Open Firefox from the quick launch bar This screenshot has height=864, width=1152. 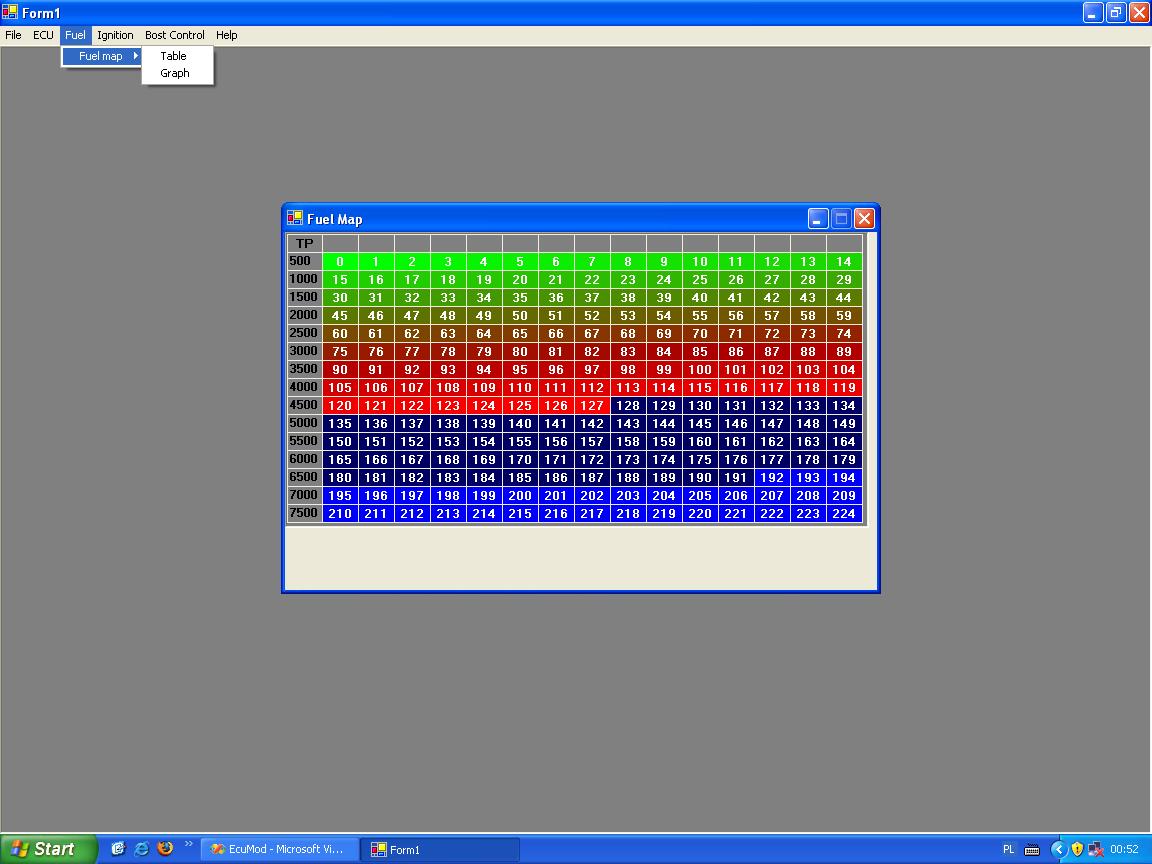tap(165, 848)
